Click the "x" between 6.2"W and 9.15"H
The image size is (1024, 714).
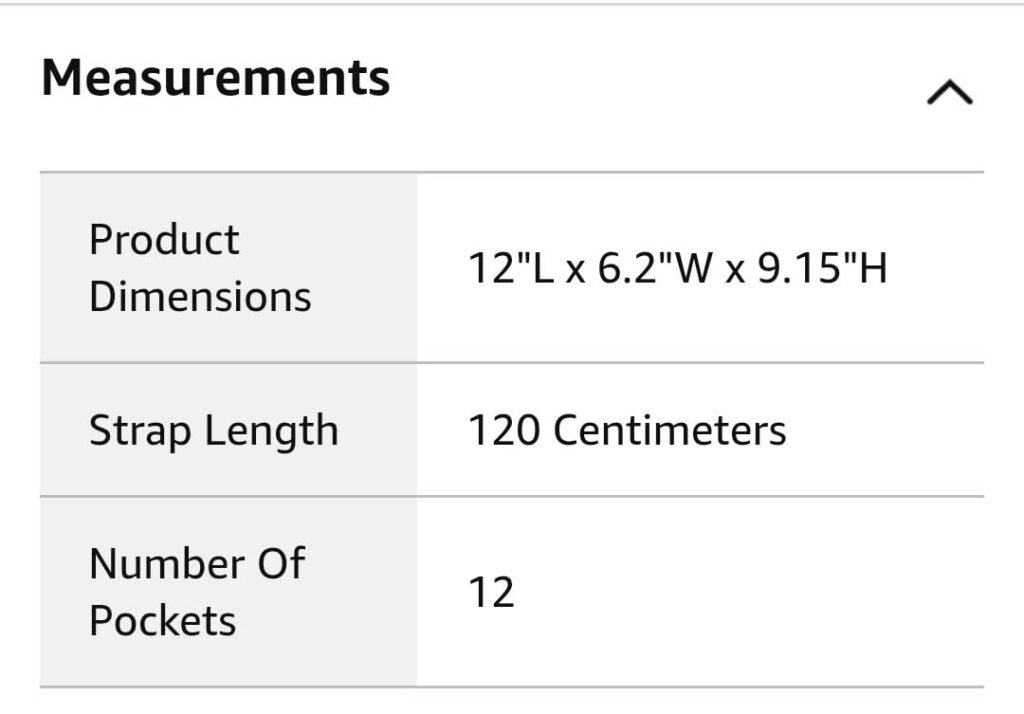click(x=735, y=270)
